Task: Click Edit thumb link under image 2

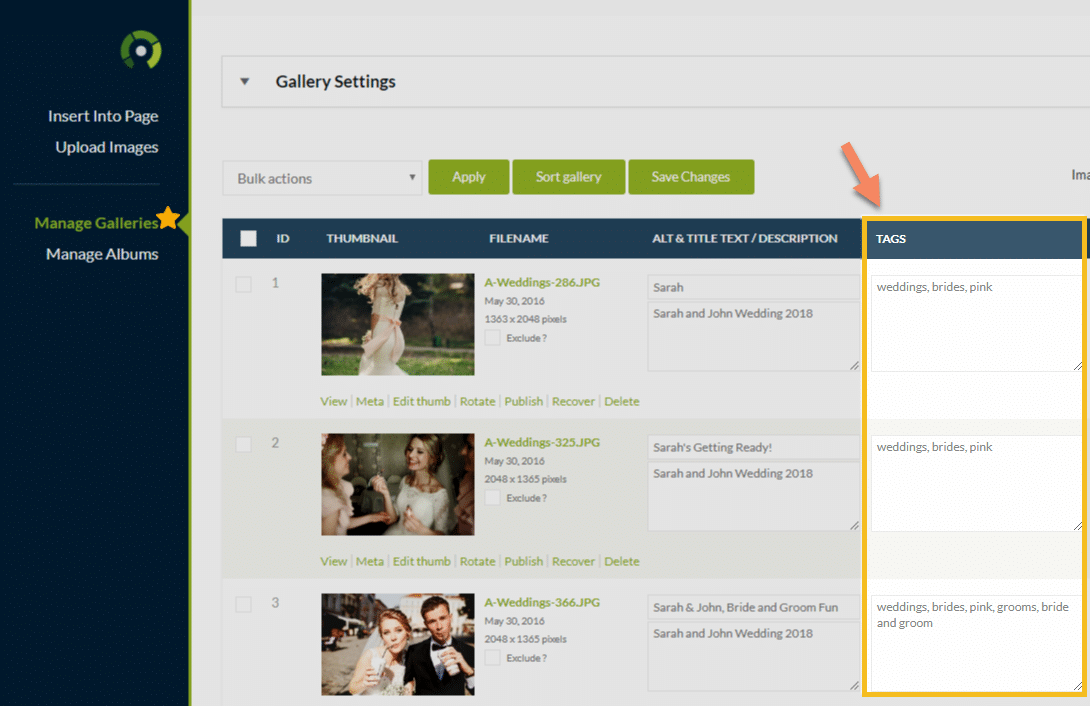Action: pos(421,561)
